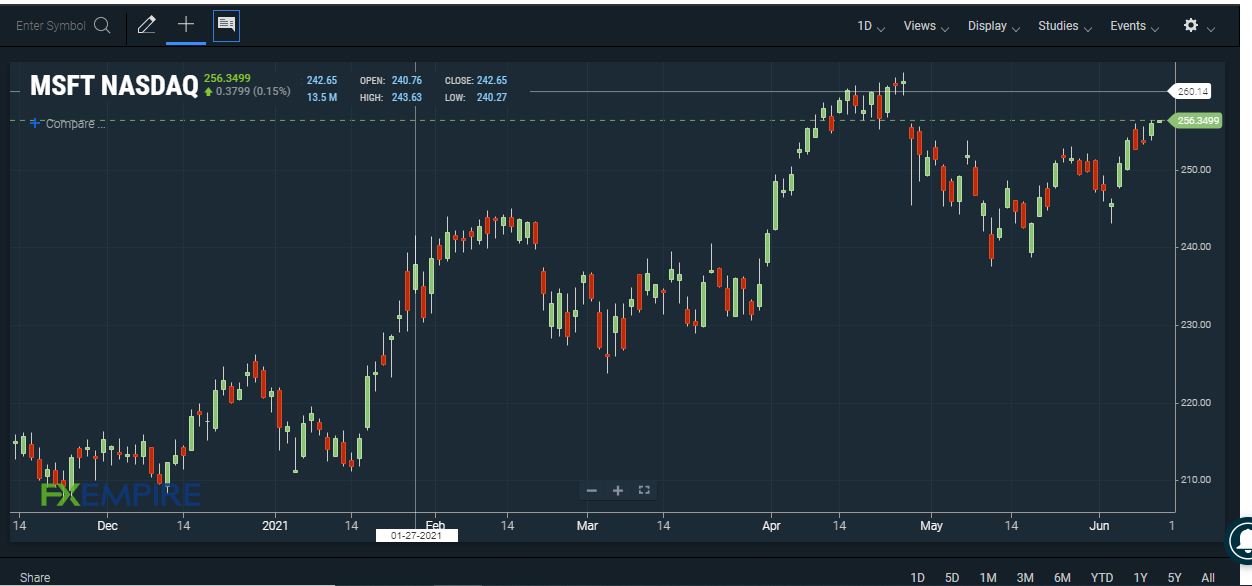Screen dimensions: 1252x586
Task: Switch chart range to 6M
Action: (1062, 578)
